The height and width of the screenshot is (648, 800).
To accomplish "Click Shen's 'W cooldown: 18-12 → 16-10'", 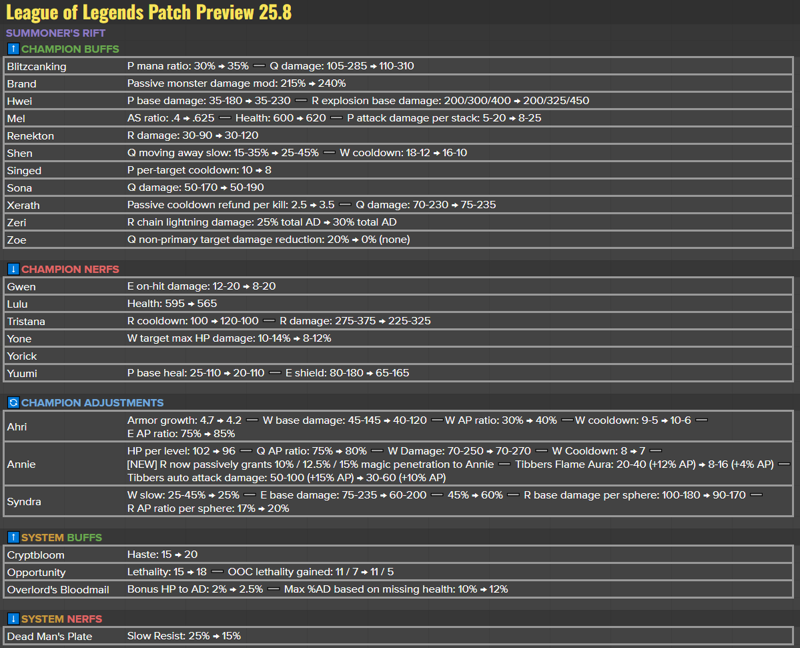I will tap(403, 153).
